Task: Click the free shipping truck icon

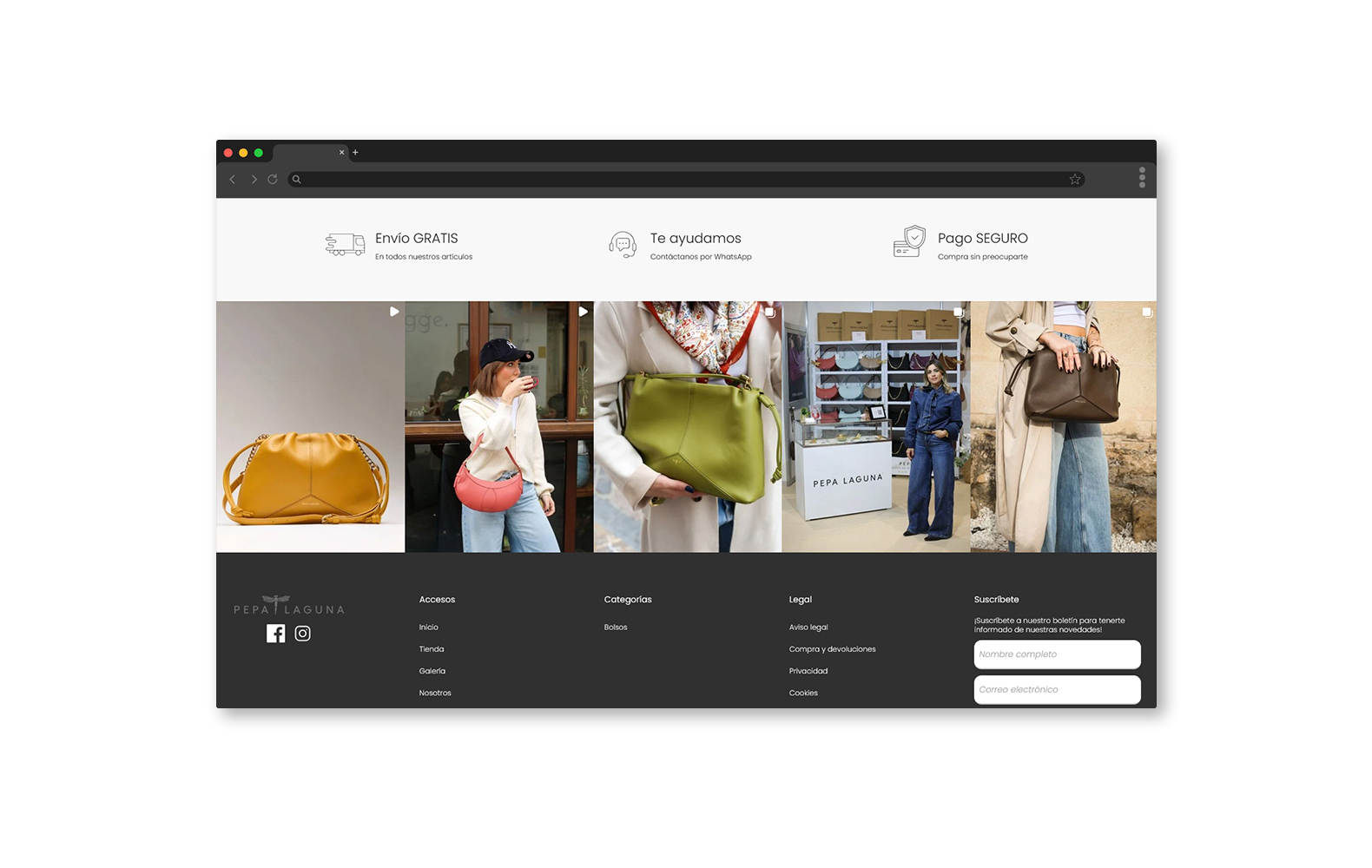Action: click(345, 245)
